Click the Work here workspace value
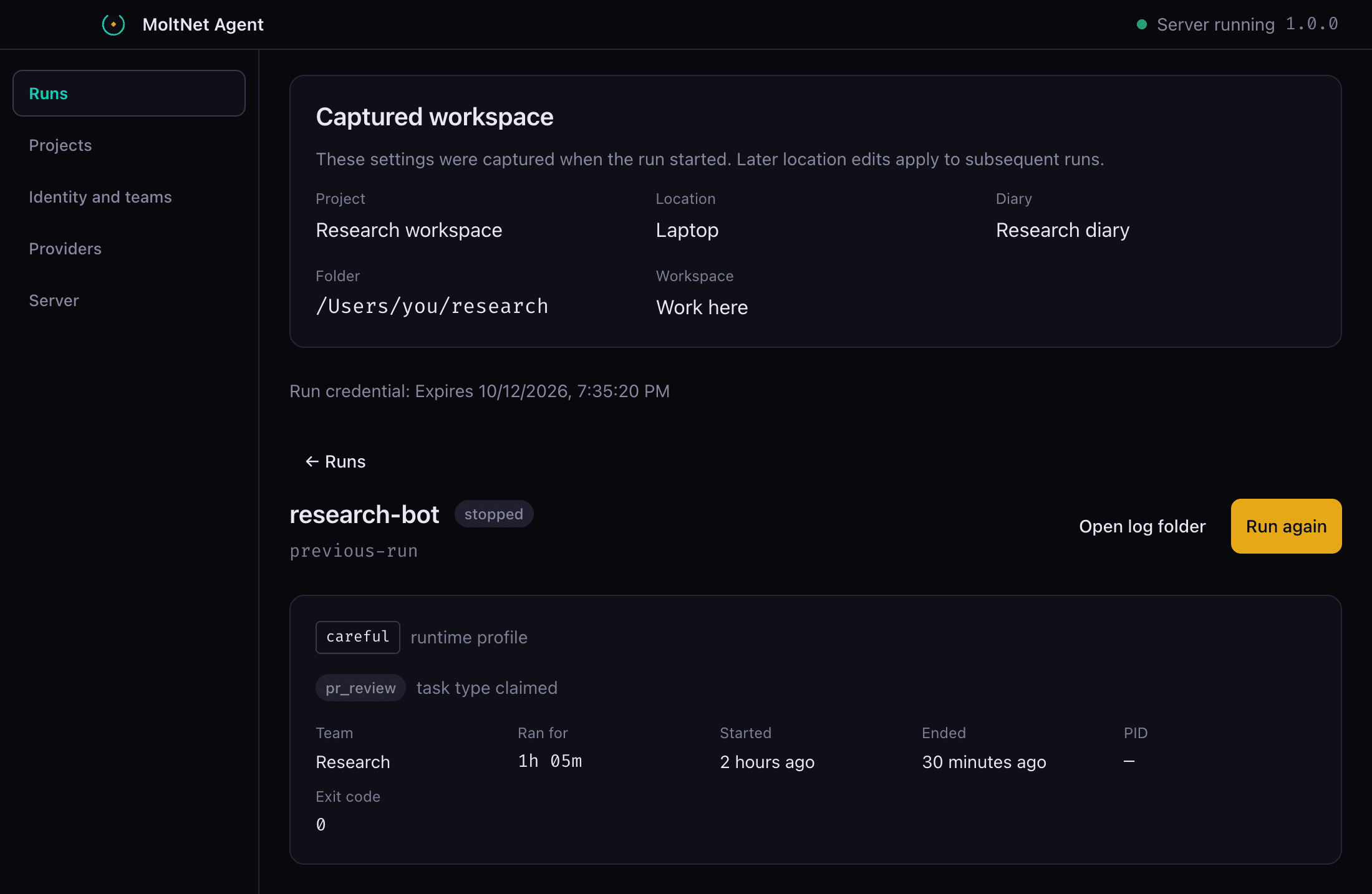Viewport: 1372px width, 894px height. pyautogui.click(x=702, y=307)
